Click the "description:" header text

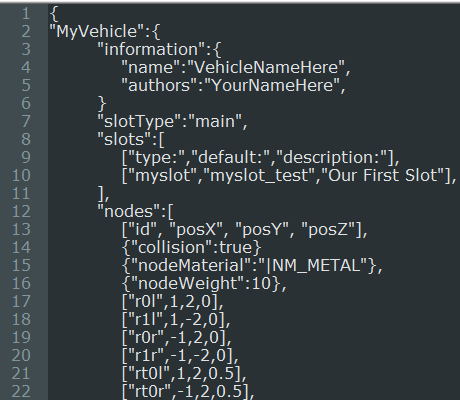coord(335,158)
